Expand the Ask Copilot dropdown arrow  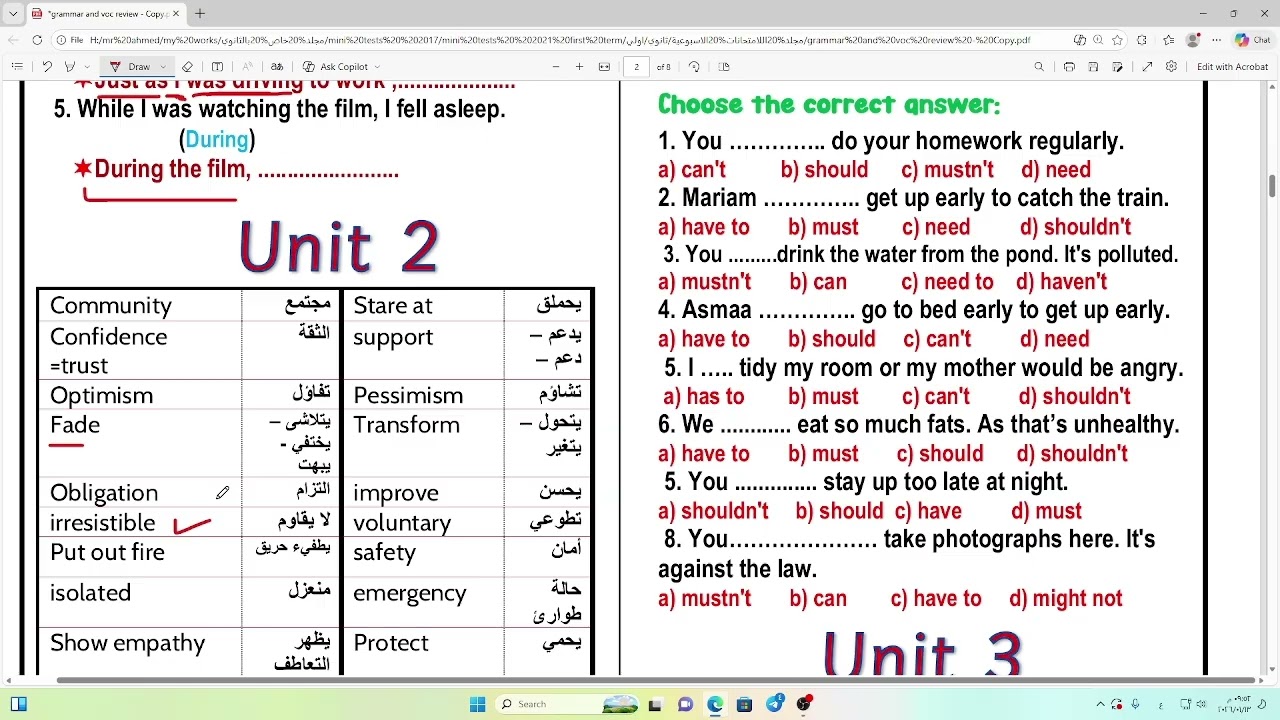pyautogui.click(x=377, y=67)
